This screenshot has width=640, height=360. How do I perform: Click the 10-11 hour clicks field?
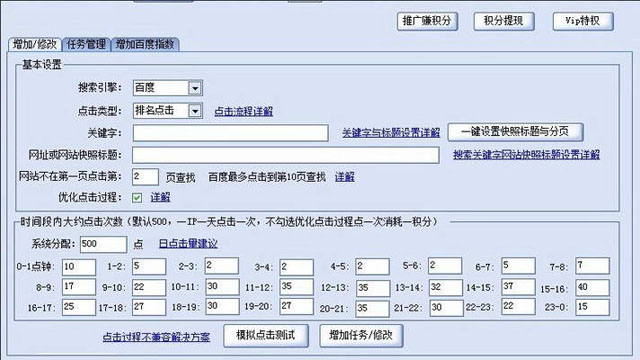coord(222,287)
